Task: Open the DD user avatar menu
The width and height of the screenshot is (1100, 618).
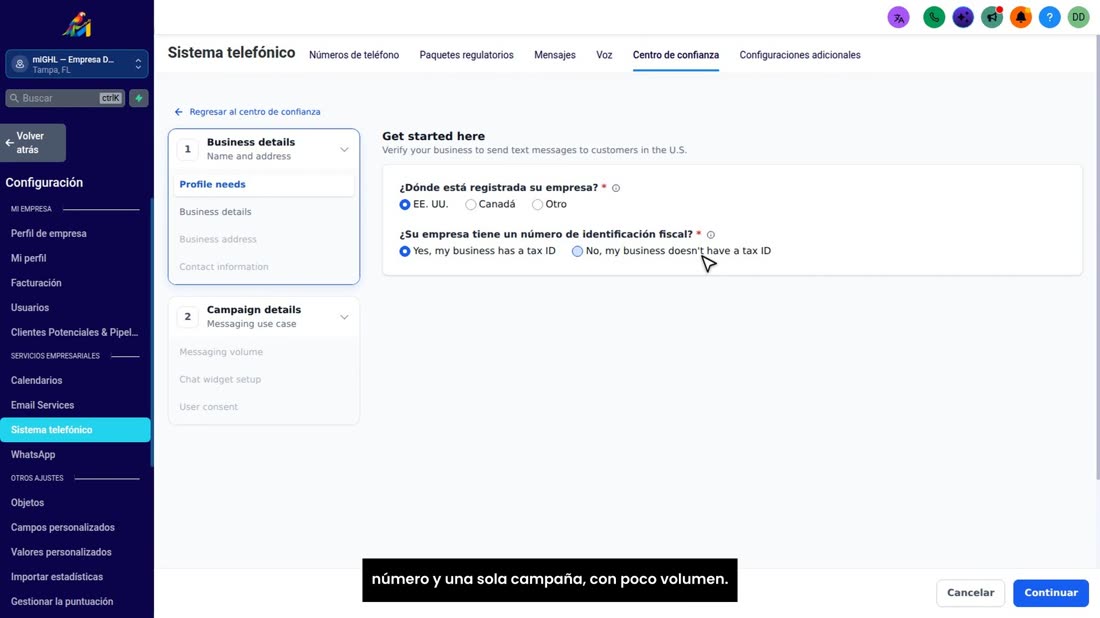Action: (x=1078, y=18)
